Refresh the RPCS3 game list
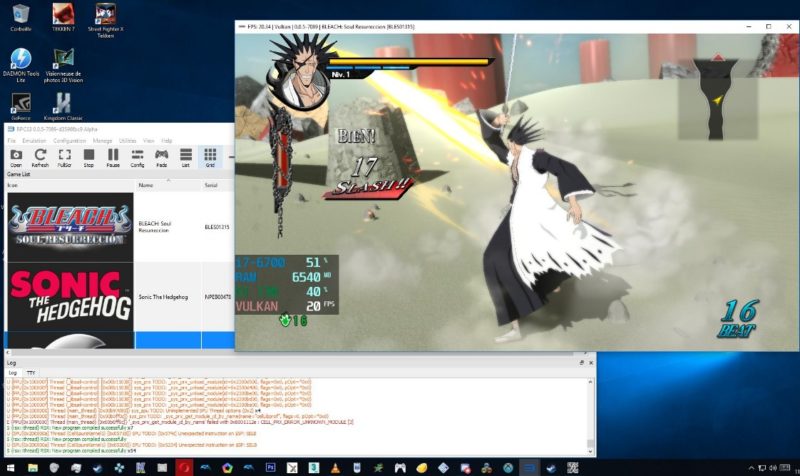 pos(40,158)
